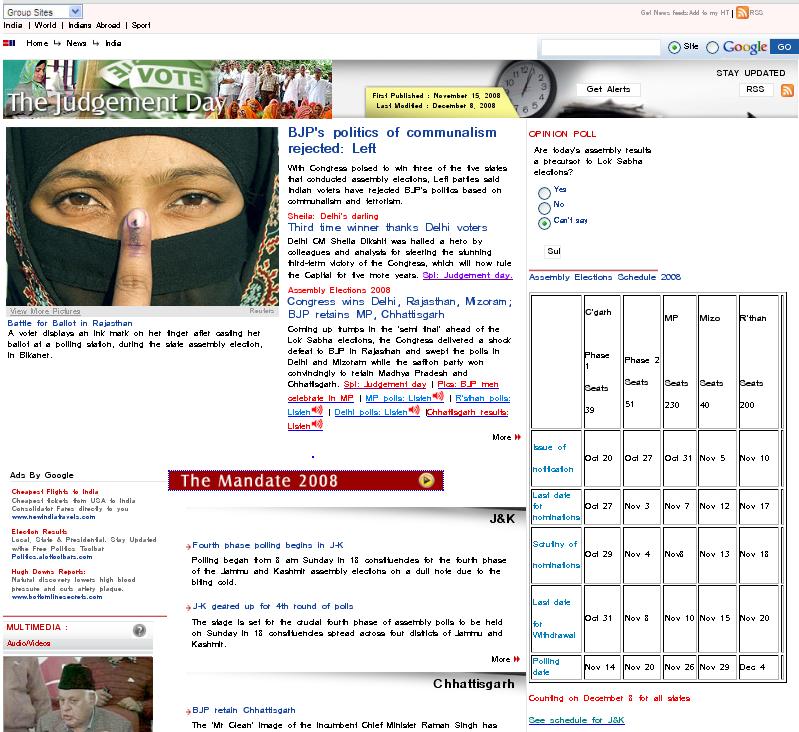The image size is (799, 732).
Task: Click the orange RSS icon beside Get Alerts
Action: click(x=787, y=90)
